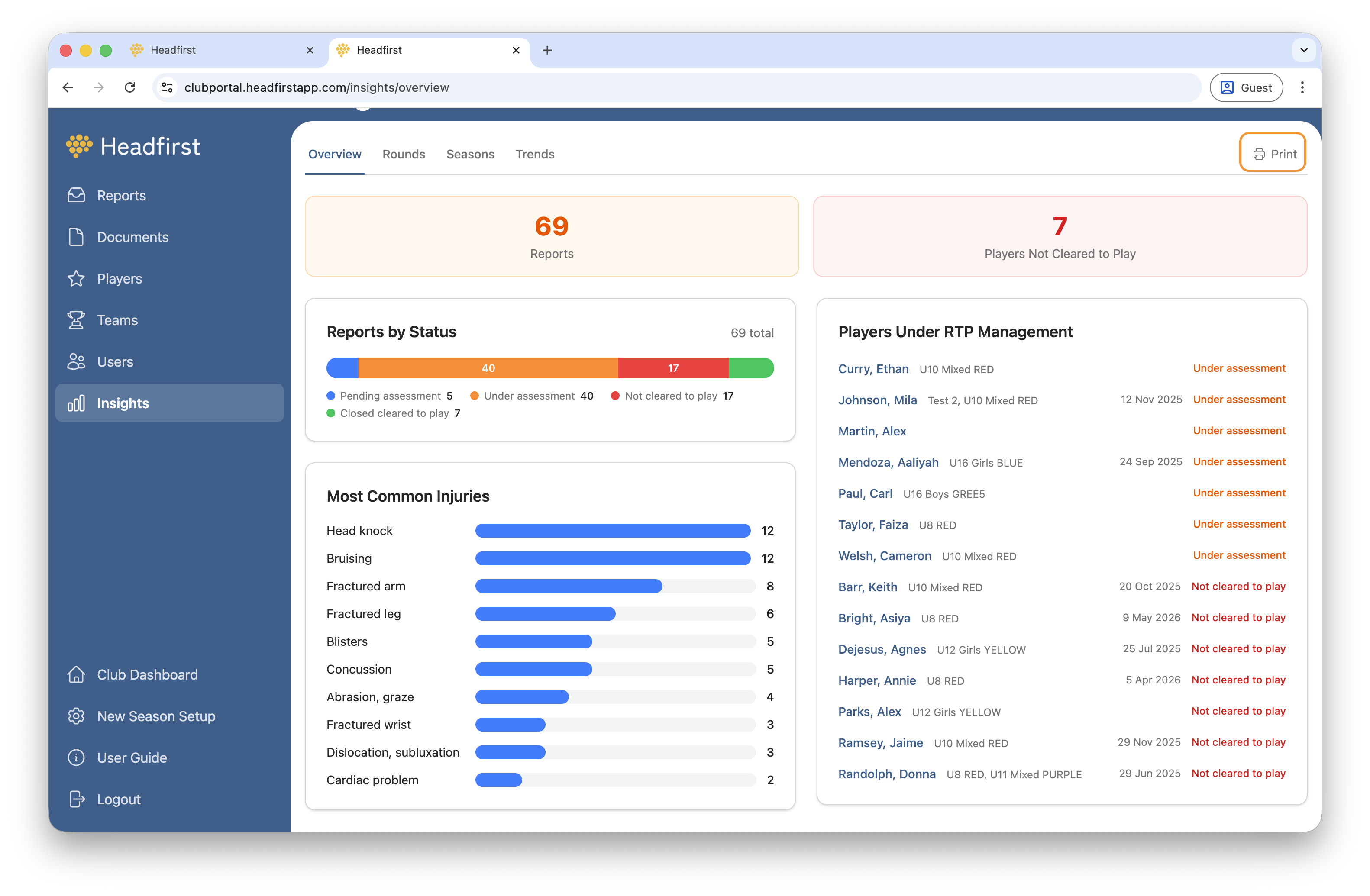Open Chrome's three-dot menu
1370x896 pixels.
tap(1302, 87)
